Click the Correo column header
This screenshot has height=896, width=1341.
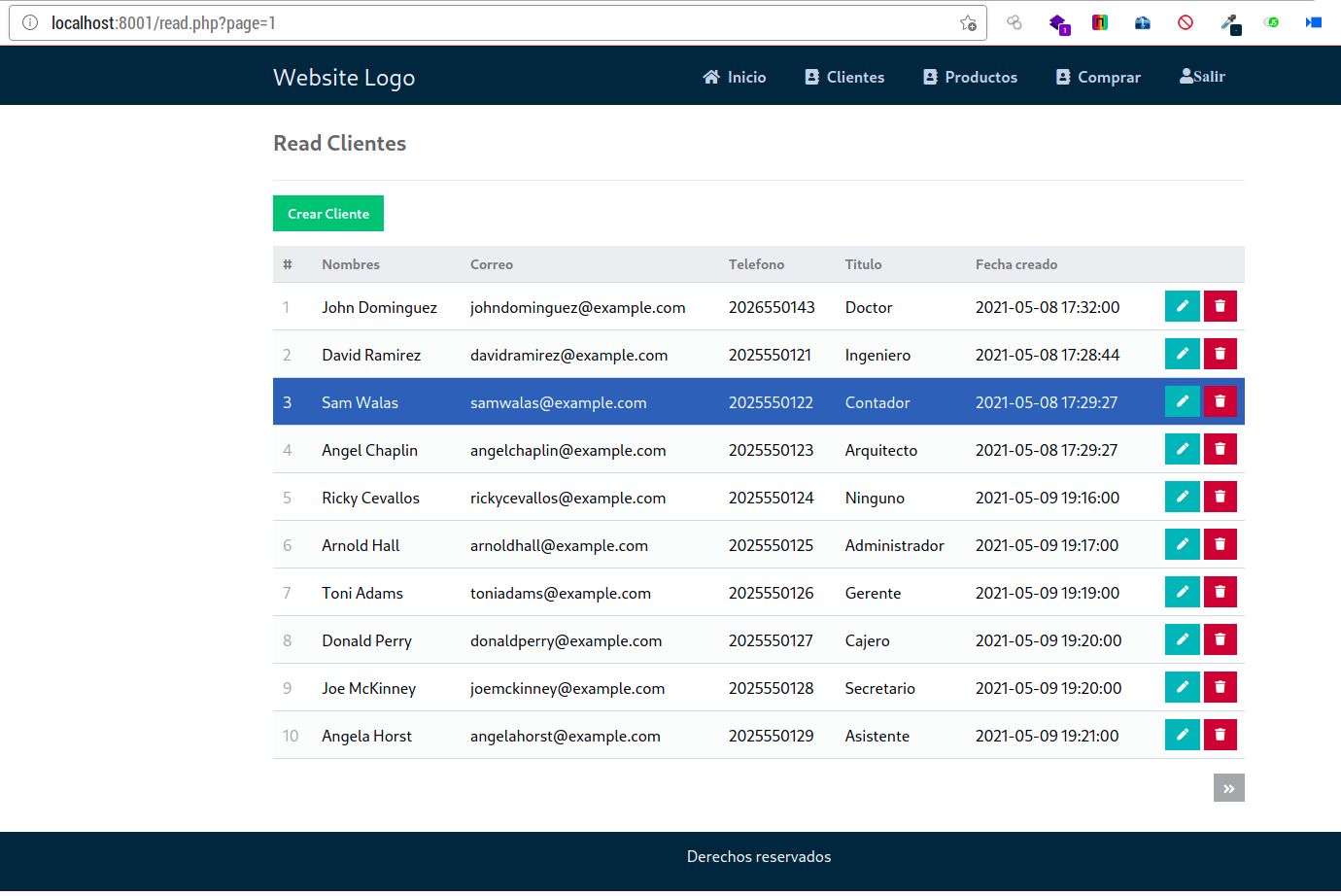[492, 264]
